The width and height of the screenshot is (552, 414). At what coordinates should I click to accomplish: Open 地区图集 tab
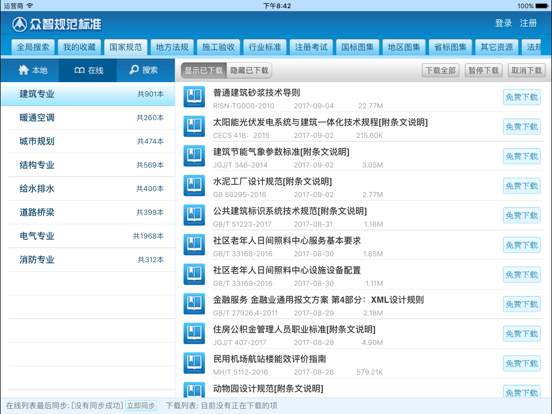(404, 47)
